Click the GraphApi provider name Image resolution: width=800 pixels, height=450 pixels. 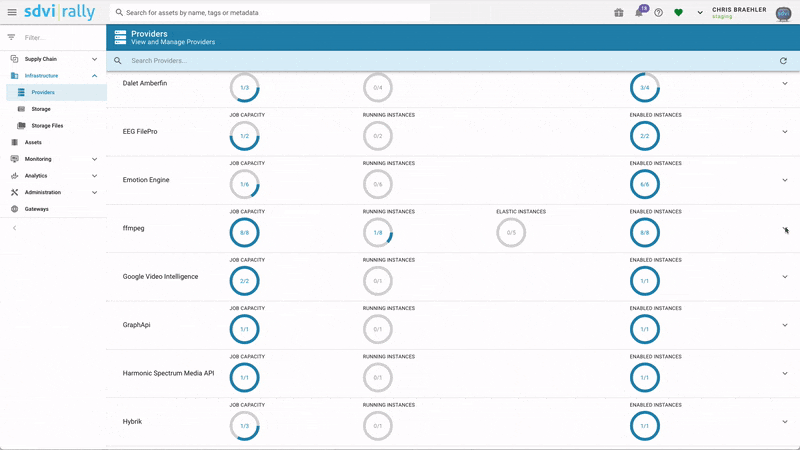point(136,324)
